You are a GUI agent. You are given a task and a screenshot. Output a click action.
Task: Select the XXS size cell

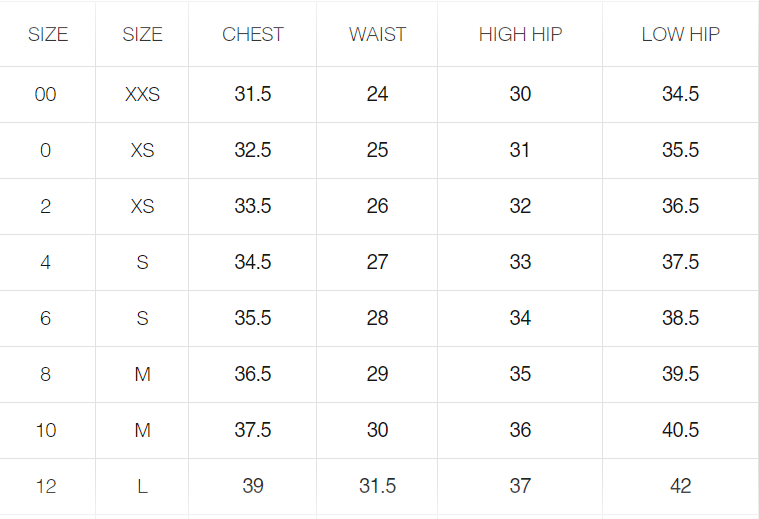(x=142, y=94)
